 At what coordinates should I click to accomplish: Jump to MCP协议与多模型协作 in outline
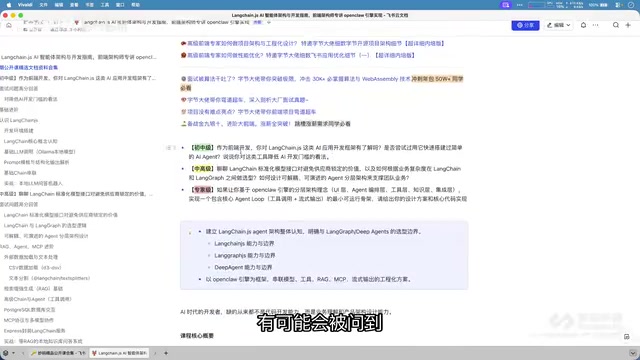pyautogui.click(x=29, y=320)
